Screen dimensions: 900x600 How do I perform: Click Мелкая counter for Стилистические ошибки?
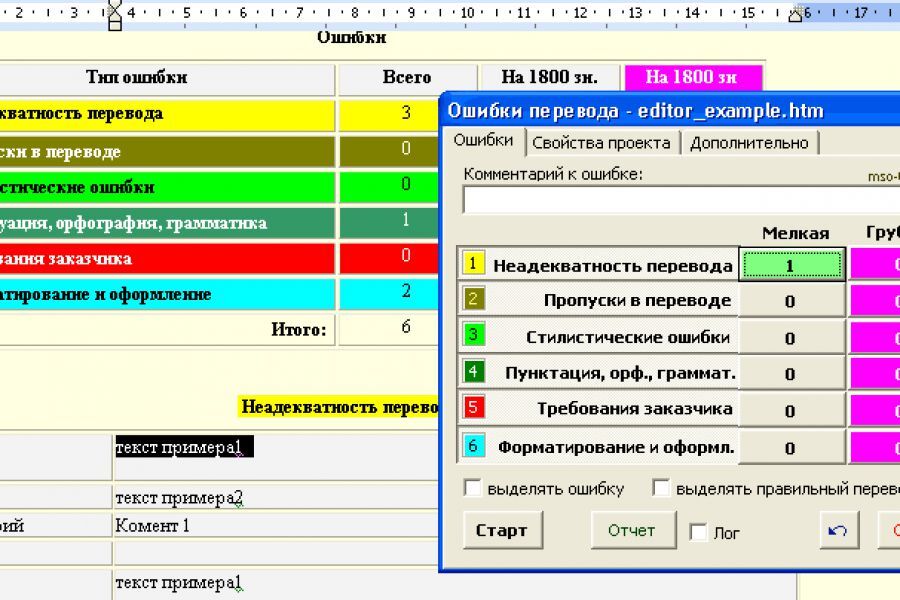tap(792, 337)
